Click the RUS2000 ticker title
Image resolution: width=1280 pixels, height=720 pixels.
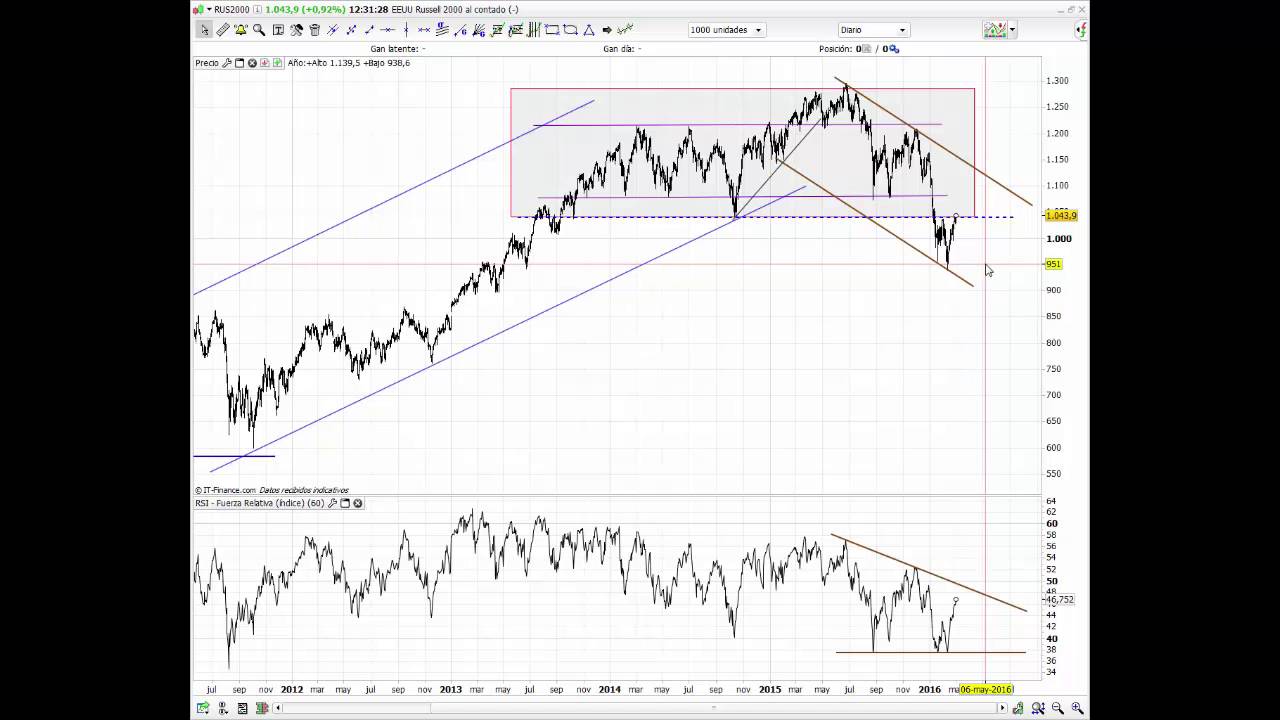(232, 10)
